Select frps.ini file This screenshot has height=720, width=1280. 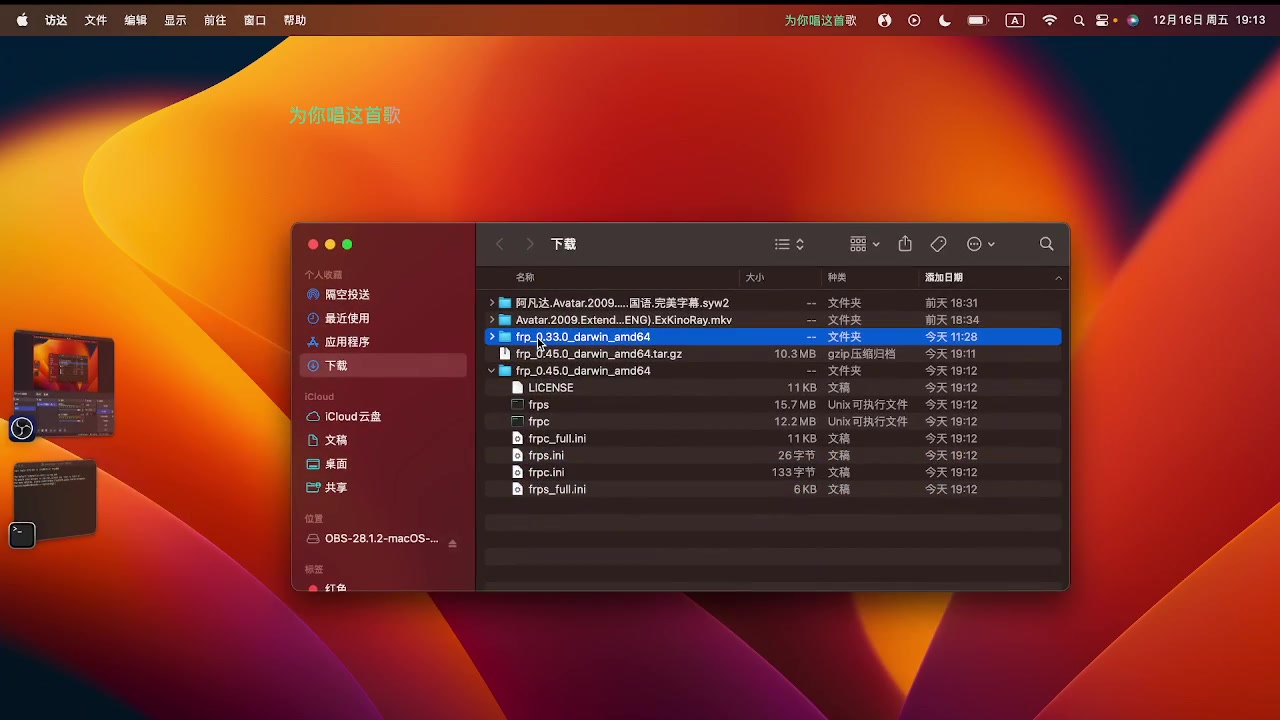(x=773, y=456)
